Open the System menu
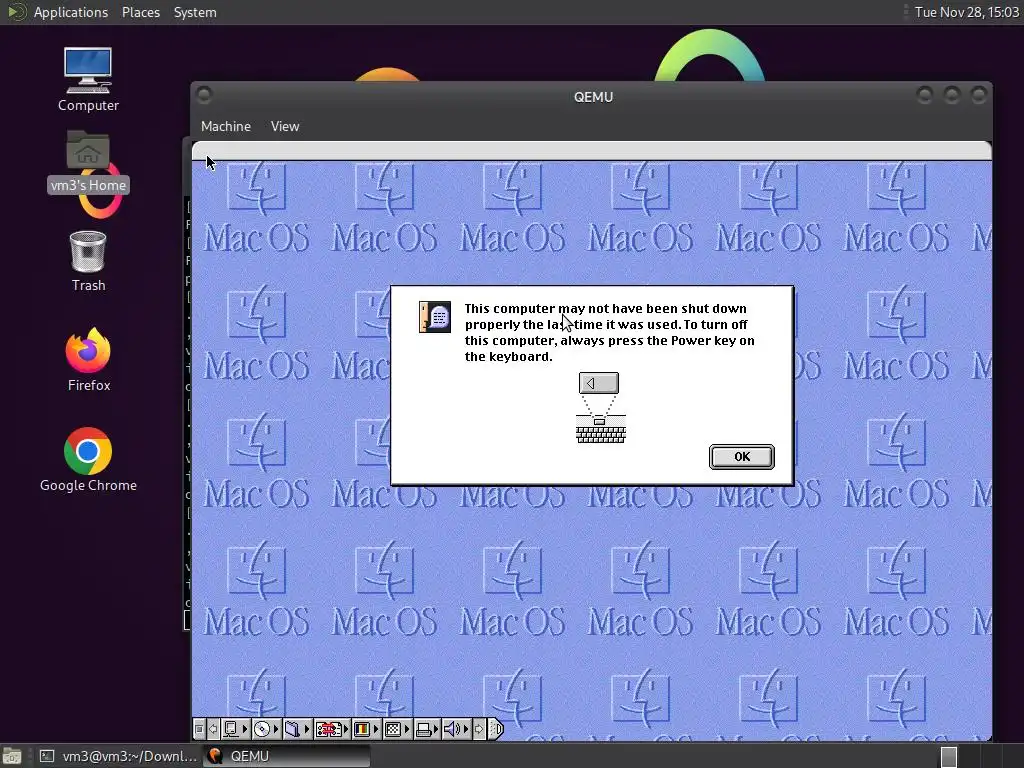The image size is (1024, 768). (x=195, y=12)
